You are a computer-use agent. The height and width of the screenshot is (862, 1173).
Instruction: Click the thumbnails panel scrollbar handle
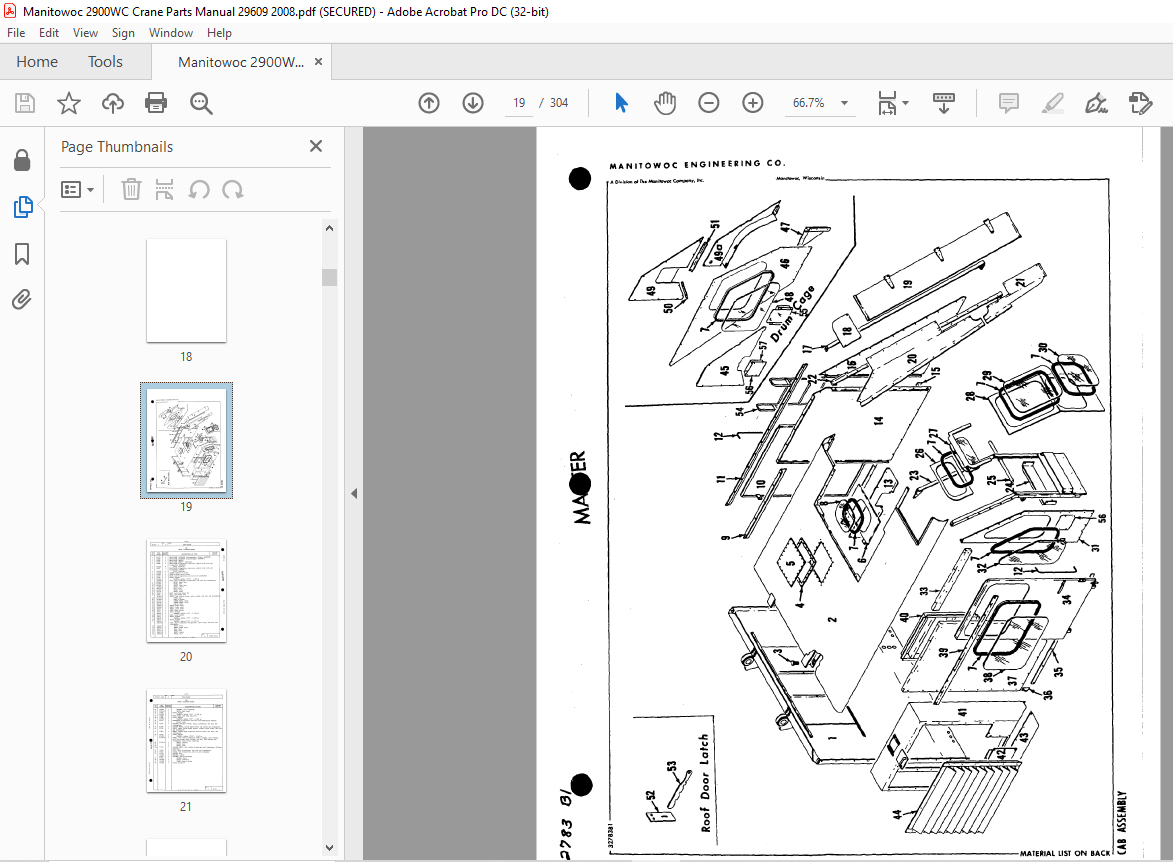click(329, 277)
